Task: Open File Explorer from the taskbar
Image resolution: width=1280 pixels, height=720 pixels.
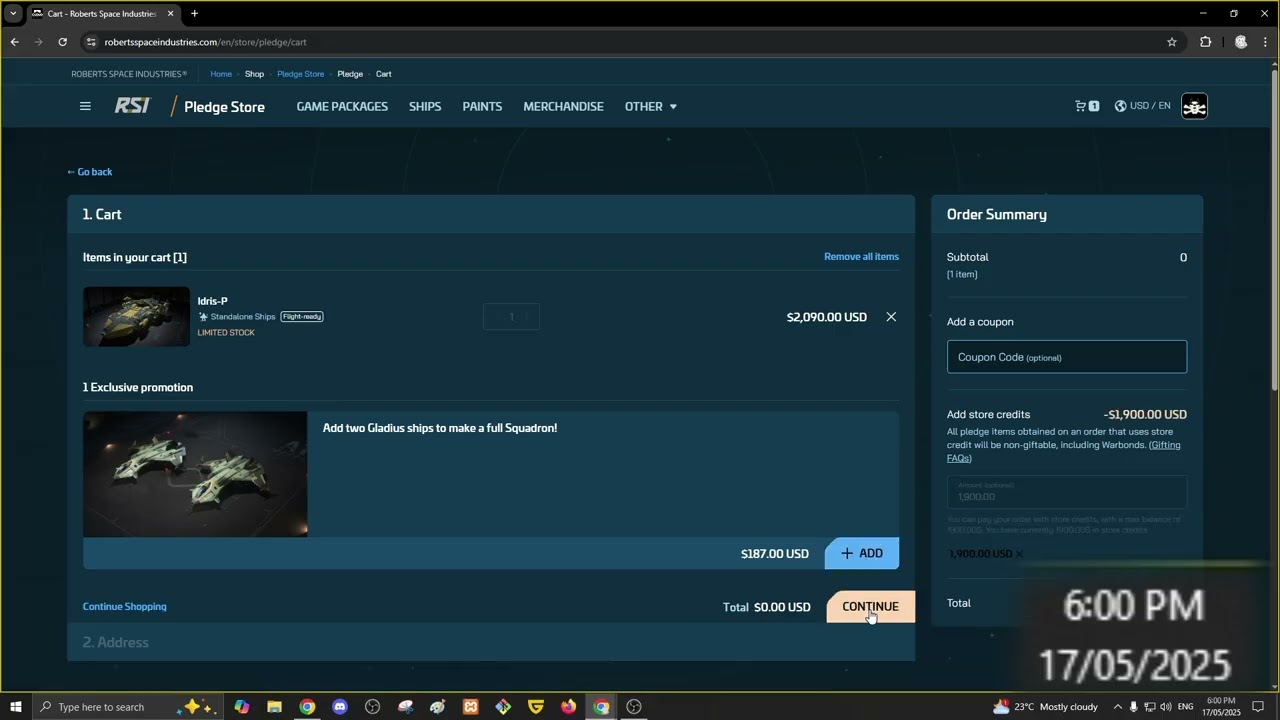Action: 274,707
